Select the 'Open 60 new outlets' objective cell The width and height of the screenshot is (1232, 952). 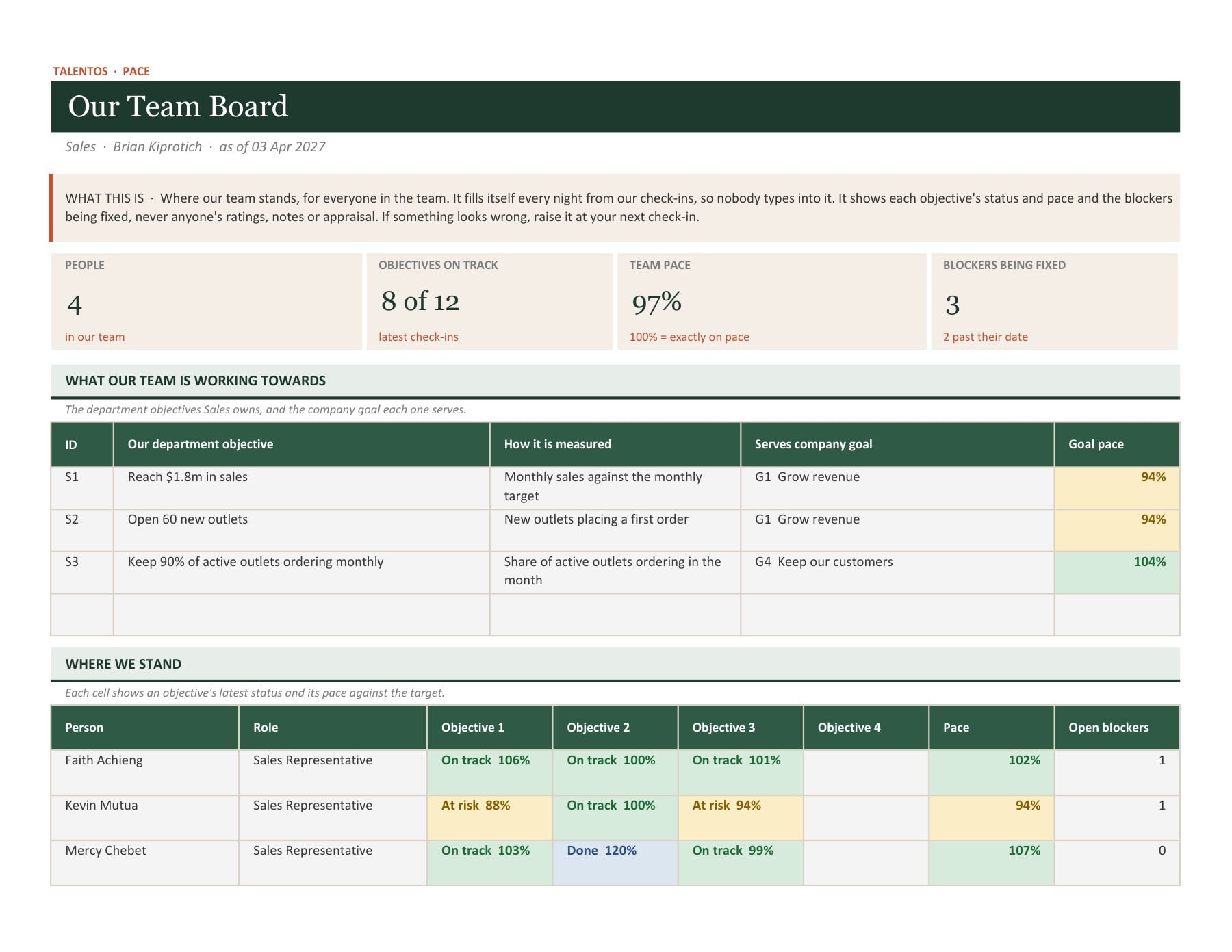click(x=302, y=530)
